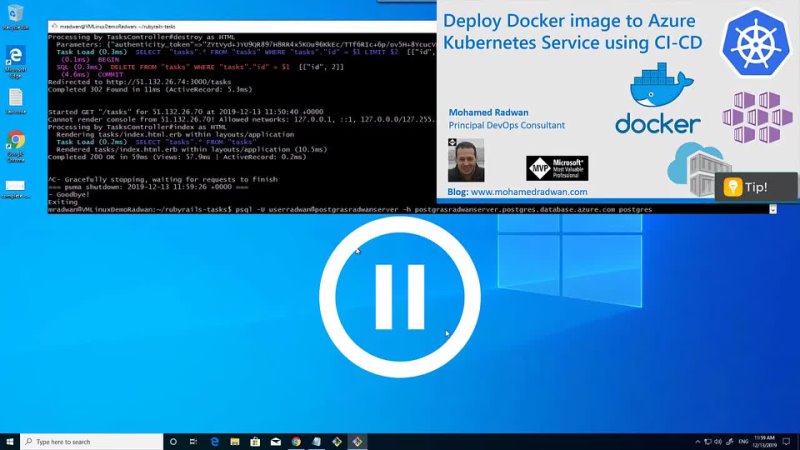Click the 'Processing by TasksController#destroy' line

point(141,37)
